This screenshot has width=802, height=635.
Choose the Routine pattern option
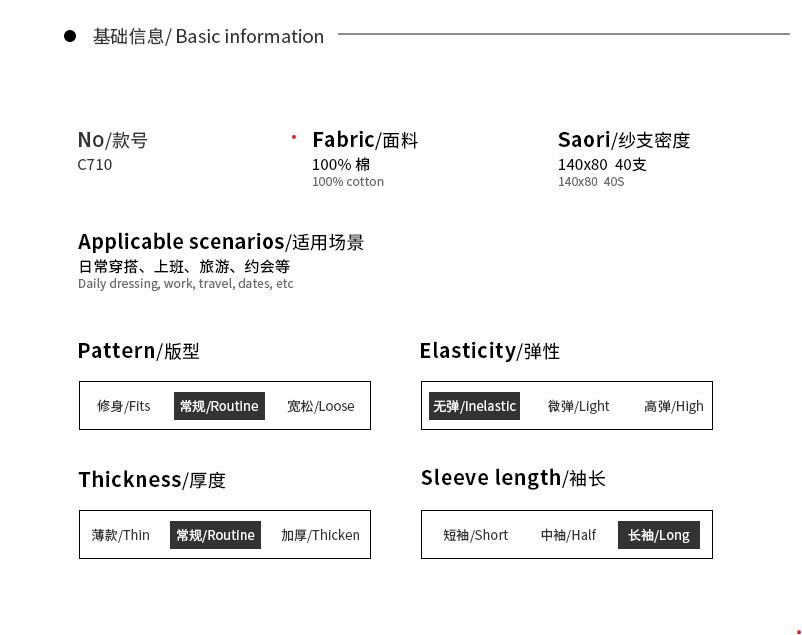click(x=219, y=406)
